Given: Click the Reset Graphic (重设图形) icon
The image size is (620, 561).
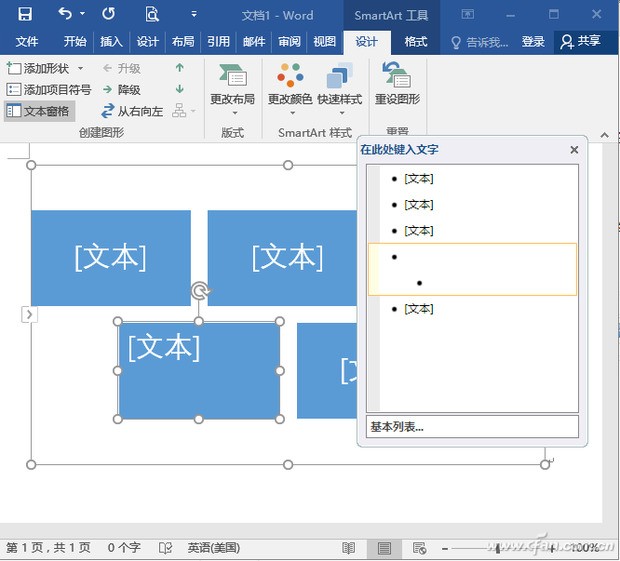Looking at the screenshot, I should pyautogui.click(x=397, y=78).
